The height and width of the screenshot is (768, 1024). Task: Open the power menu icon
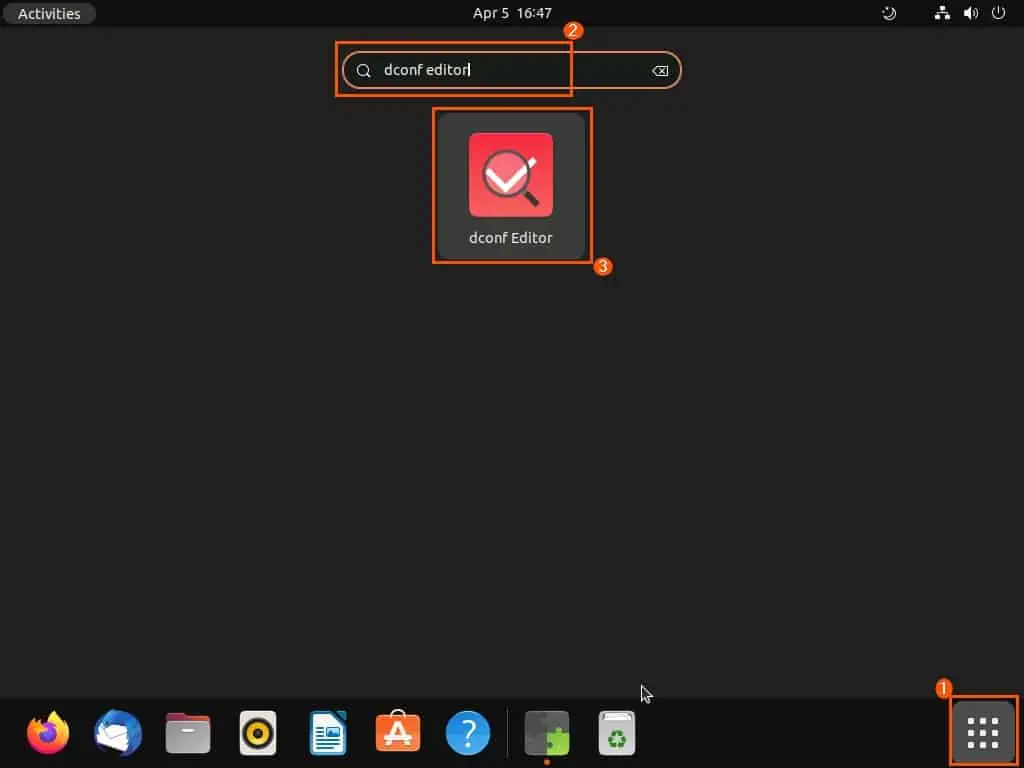coord(997,14)
